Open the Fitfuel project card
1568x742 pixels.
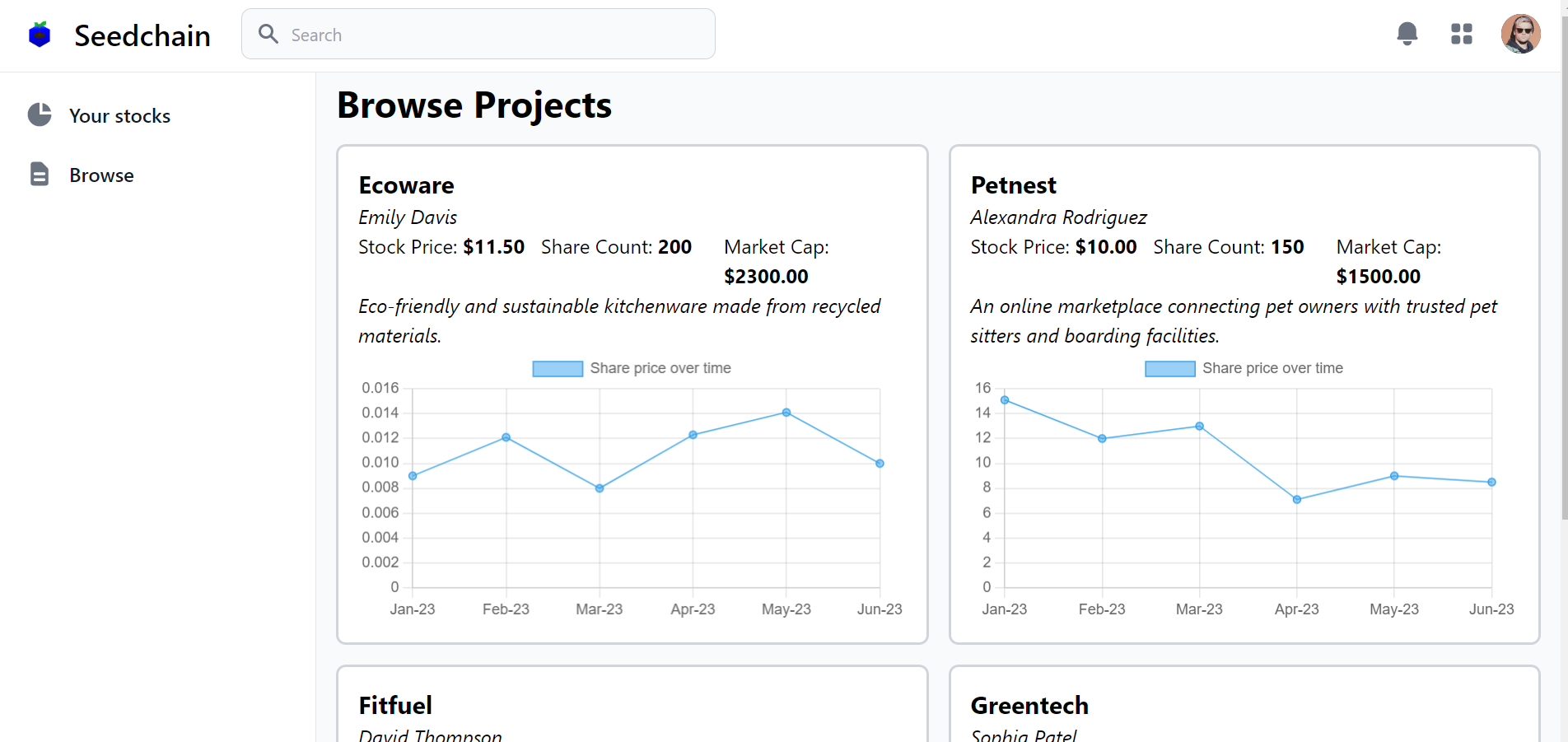(x=395, y=706)
